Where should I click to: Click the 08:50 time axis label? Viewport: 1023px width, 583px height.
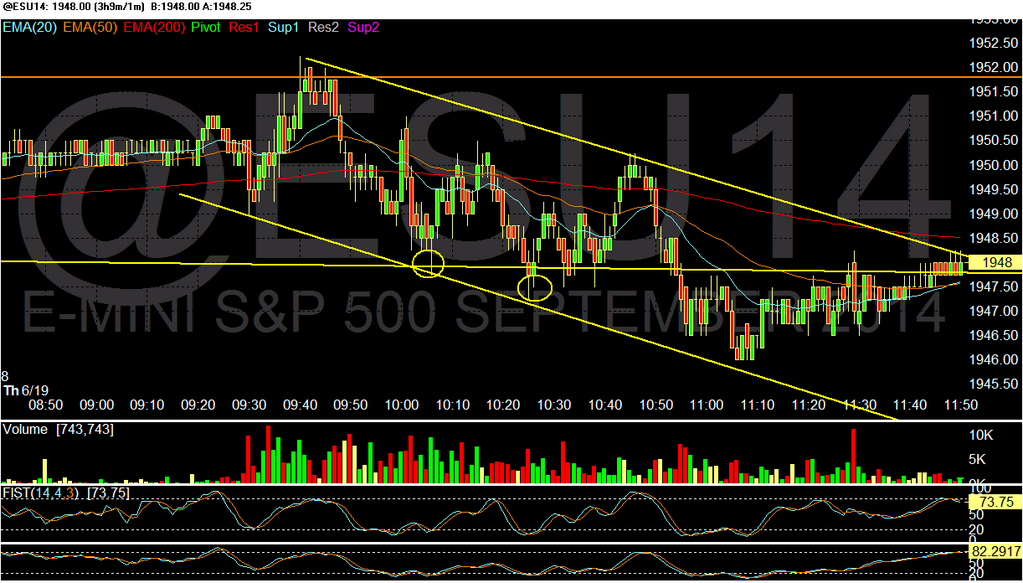tap(46, 405)
